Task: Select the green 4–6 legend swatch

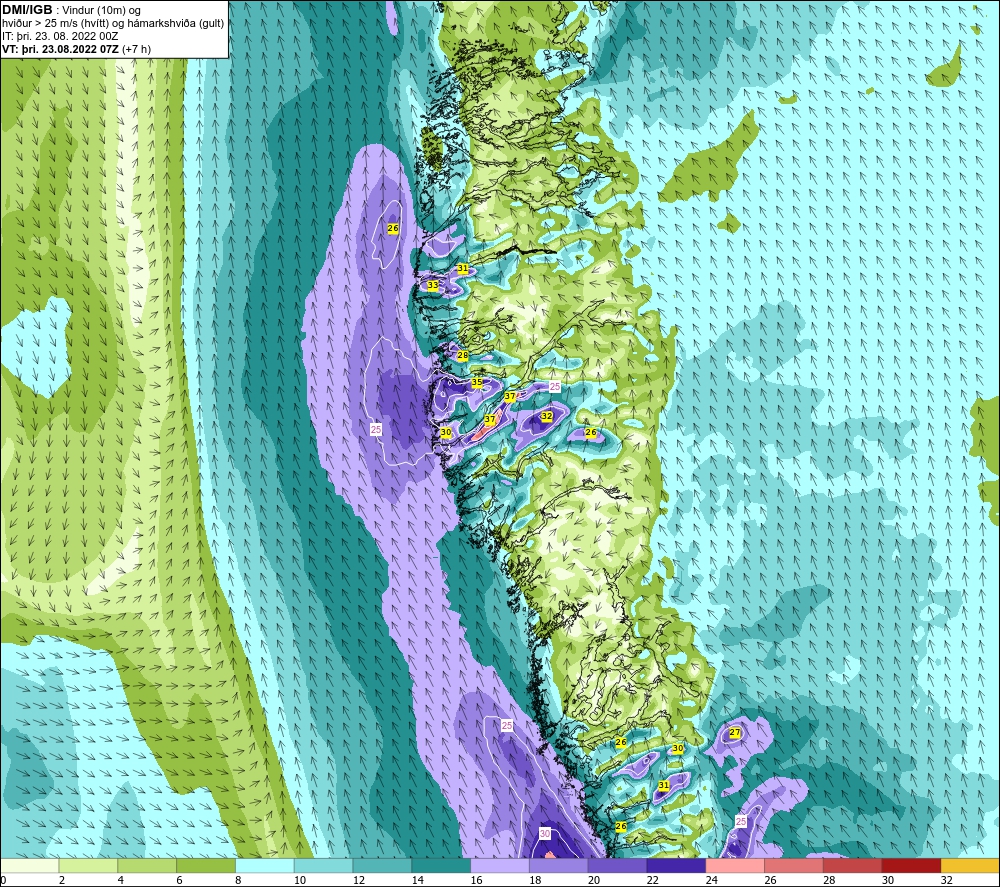Action: [x=147, y=865]
